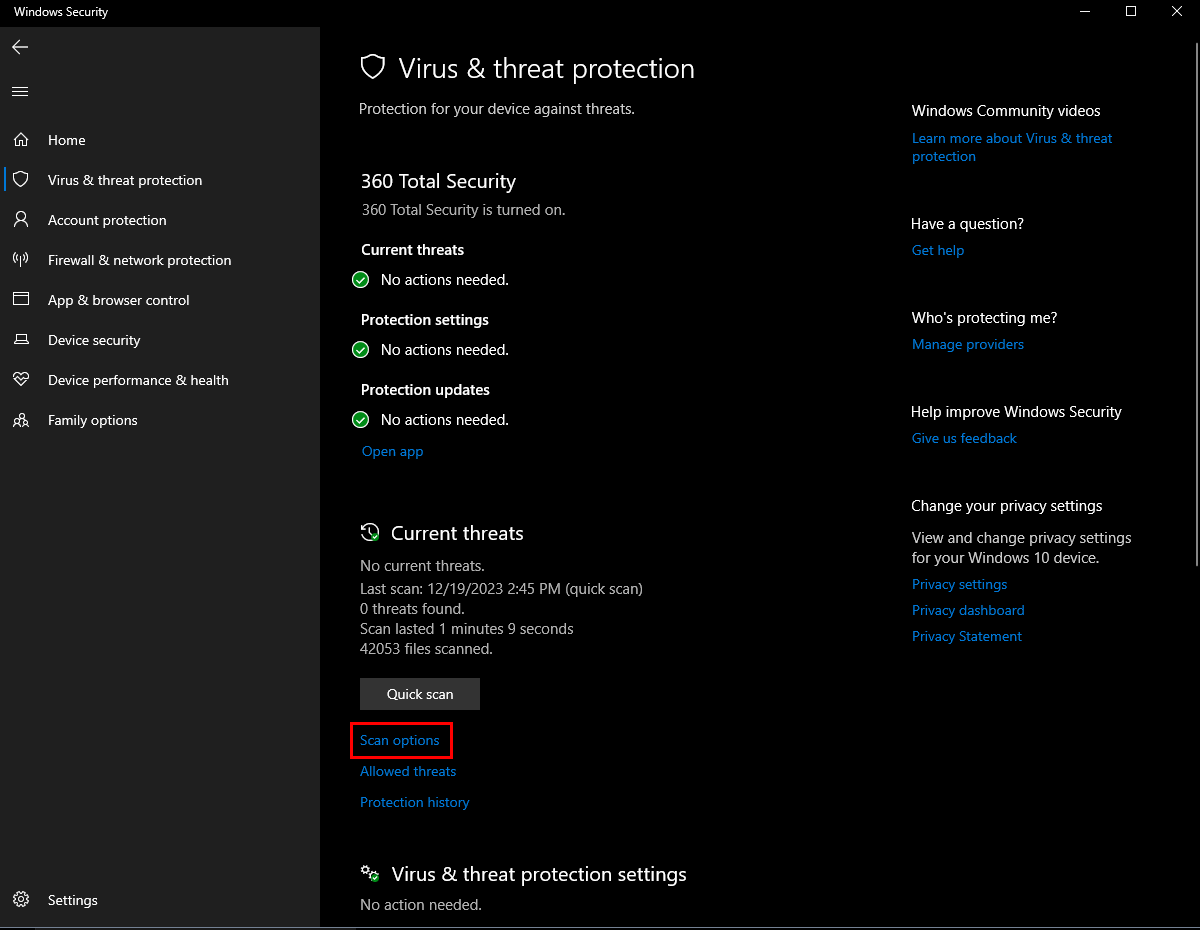
Task: Click Manage providers link
Action: [968, 345]
